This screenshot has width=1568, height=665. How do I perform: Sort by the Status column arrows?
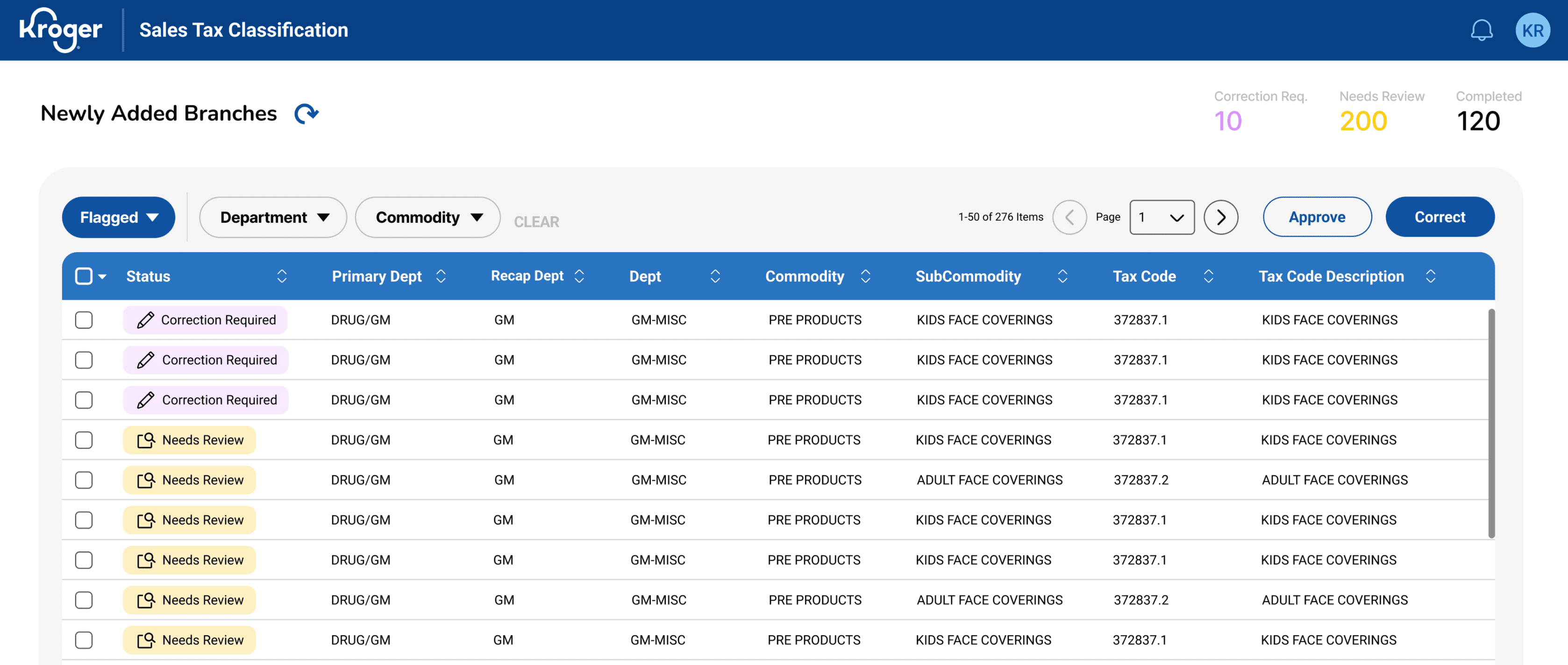coord(282,276)
